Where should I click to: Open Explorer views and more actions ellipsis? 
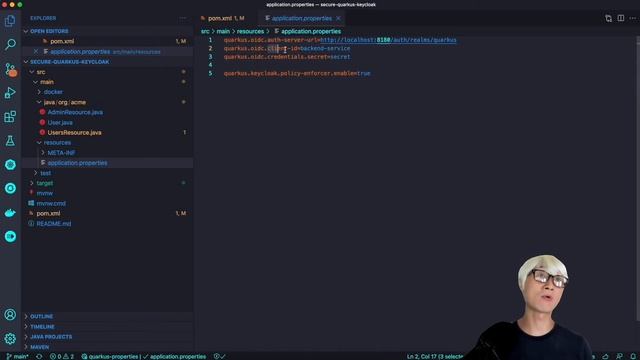pos(182,18)
